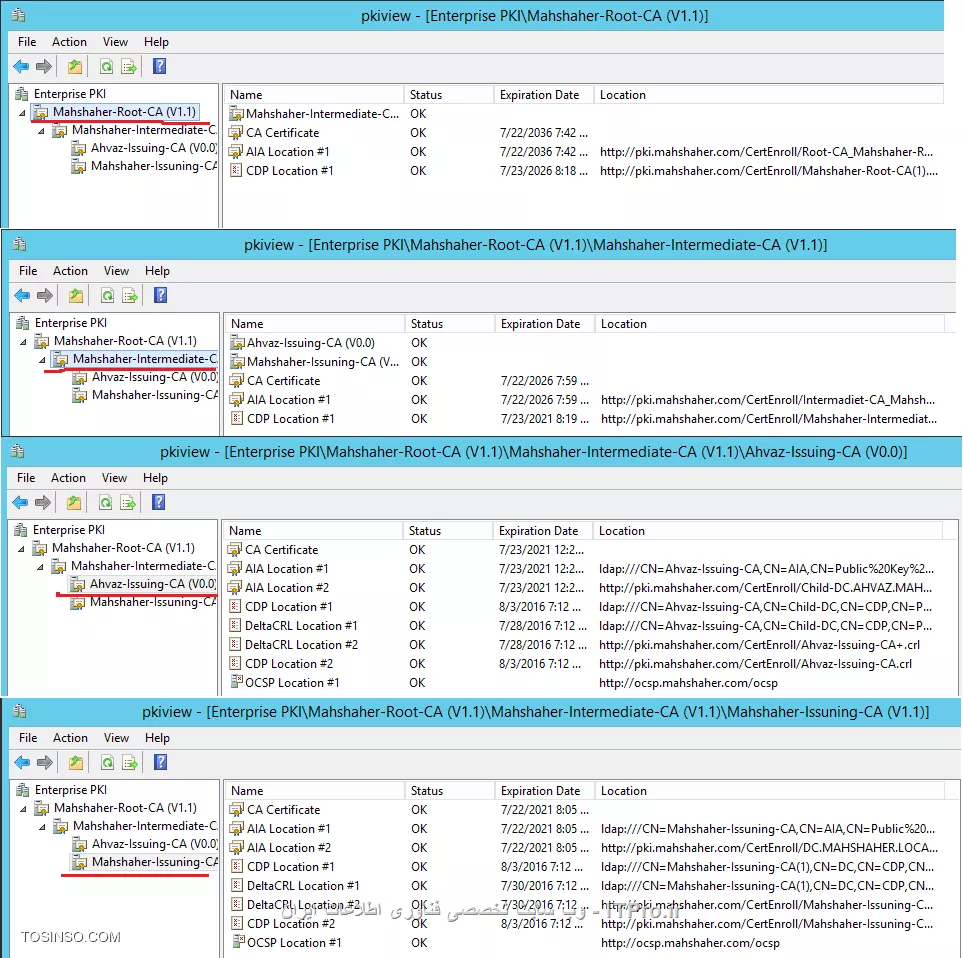Open Action menu in Root-CA window
The height and width of the screenshot is (958, 963).
pyautogui.click(x=69, y=42)
